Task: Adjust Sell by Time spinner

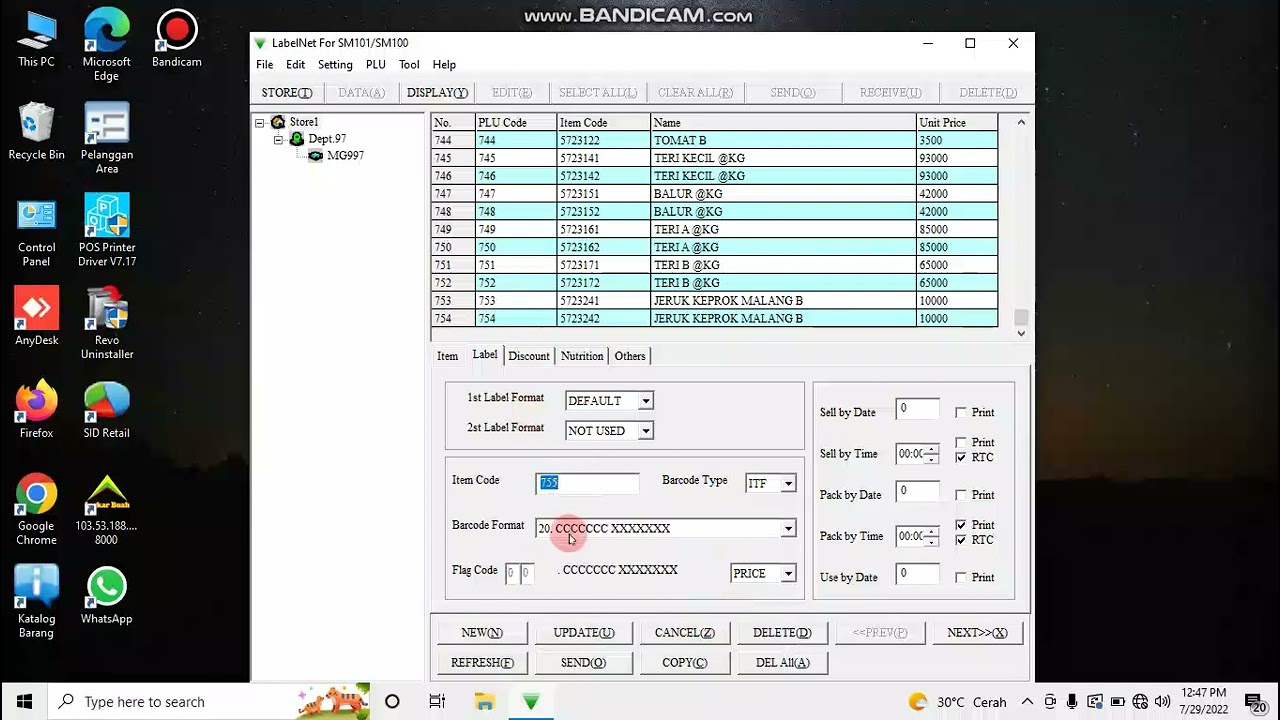Action: [931, 454]
